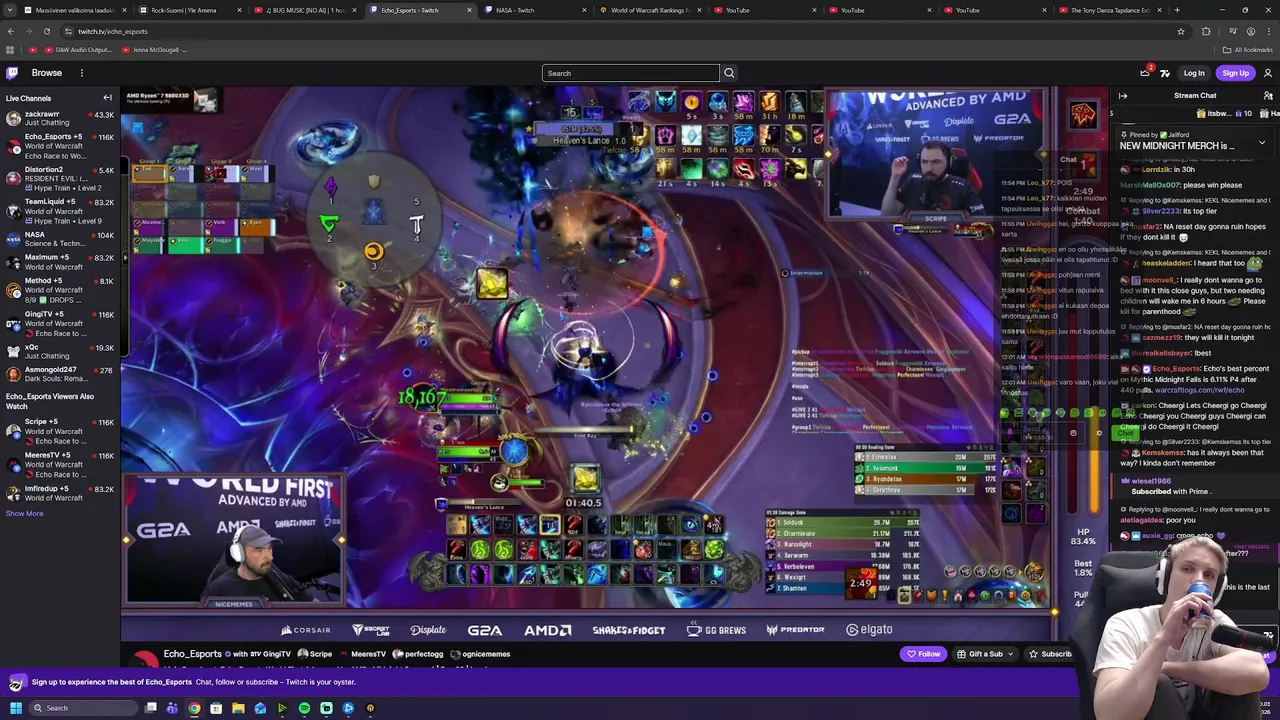
Task: Open ognicememes from stream team list
Action: (x=480, y=654)
